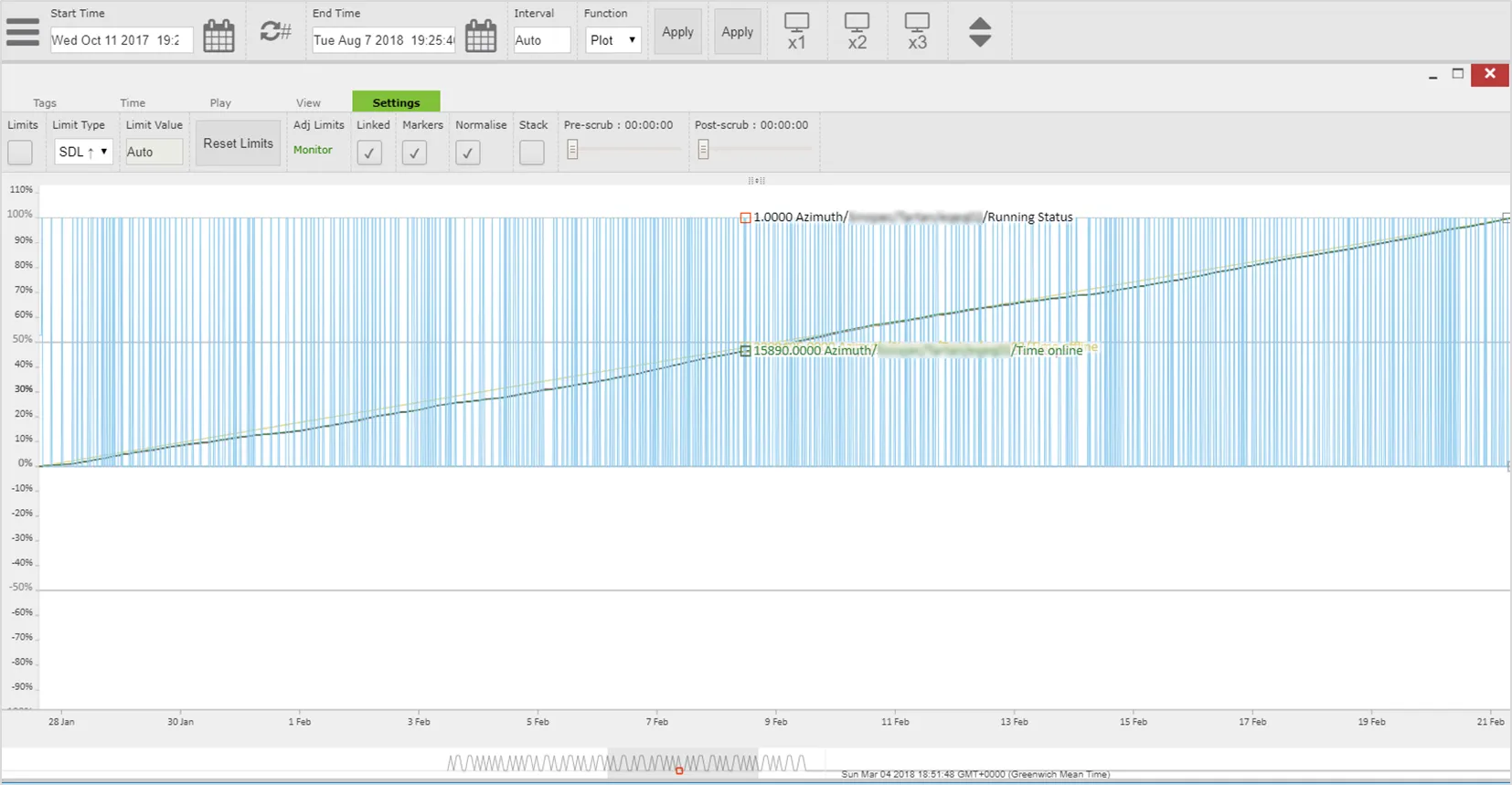Uncheck the Linked checkbox
Viewport: 1512px width, 785px height.
[x=369, y=153]
